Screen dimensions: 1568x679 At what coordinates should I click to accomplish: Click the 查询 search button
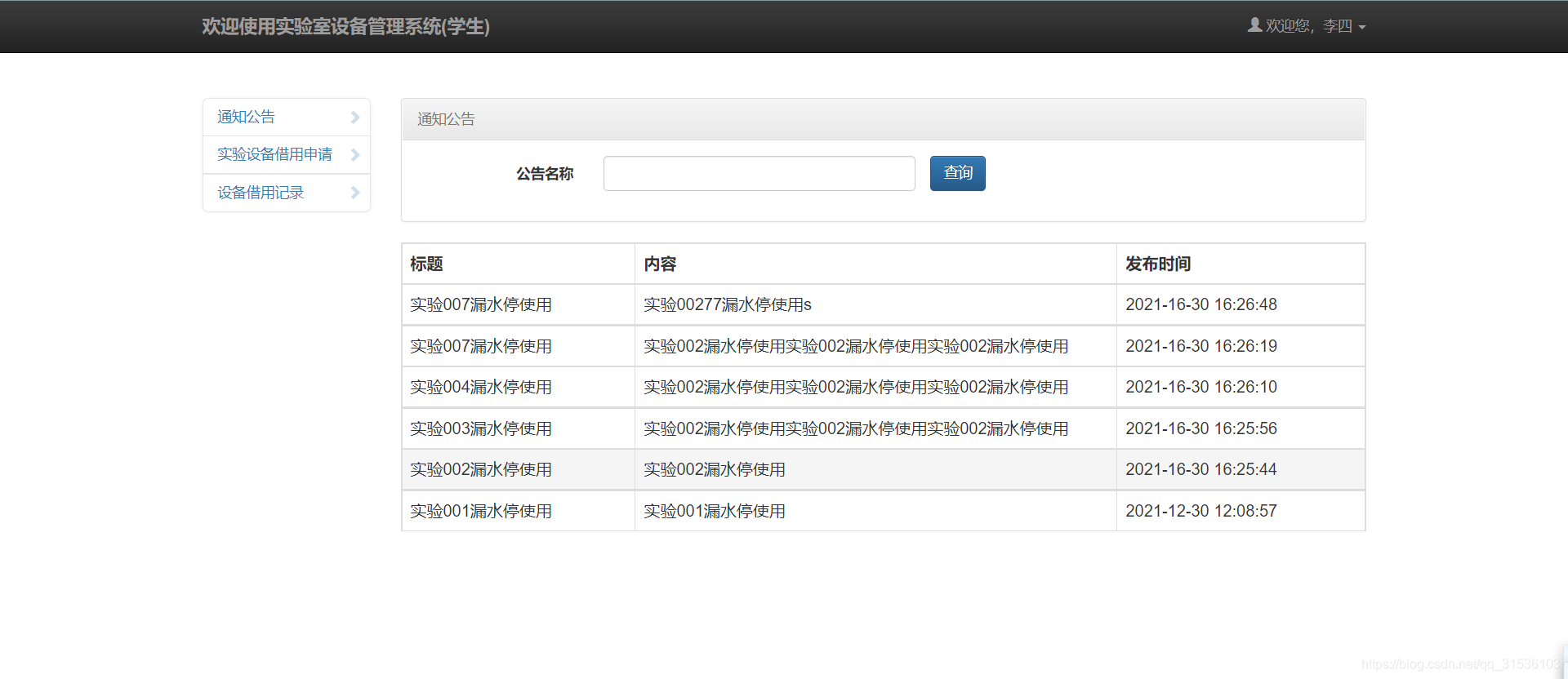point(957,173)
